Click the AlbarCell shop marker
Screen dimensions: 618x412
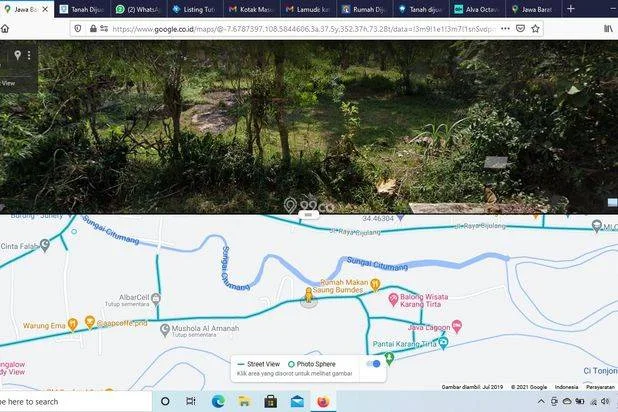pos(156,299)
